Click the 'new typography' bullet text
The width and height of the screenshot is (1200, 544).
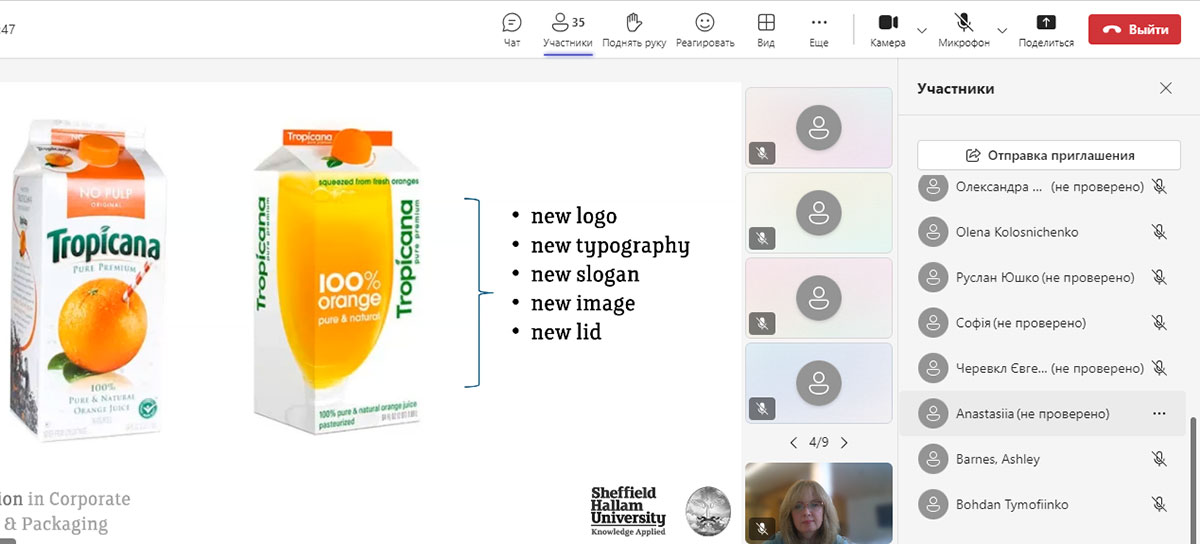click(x=610, y=246)
